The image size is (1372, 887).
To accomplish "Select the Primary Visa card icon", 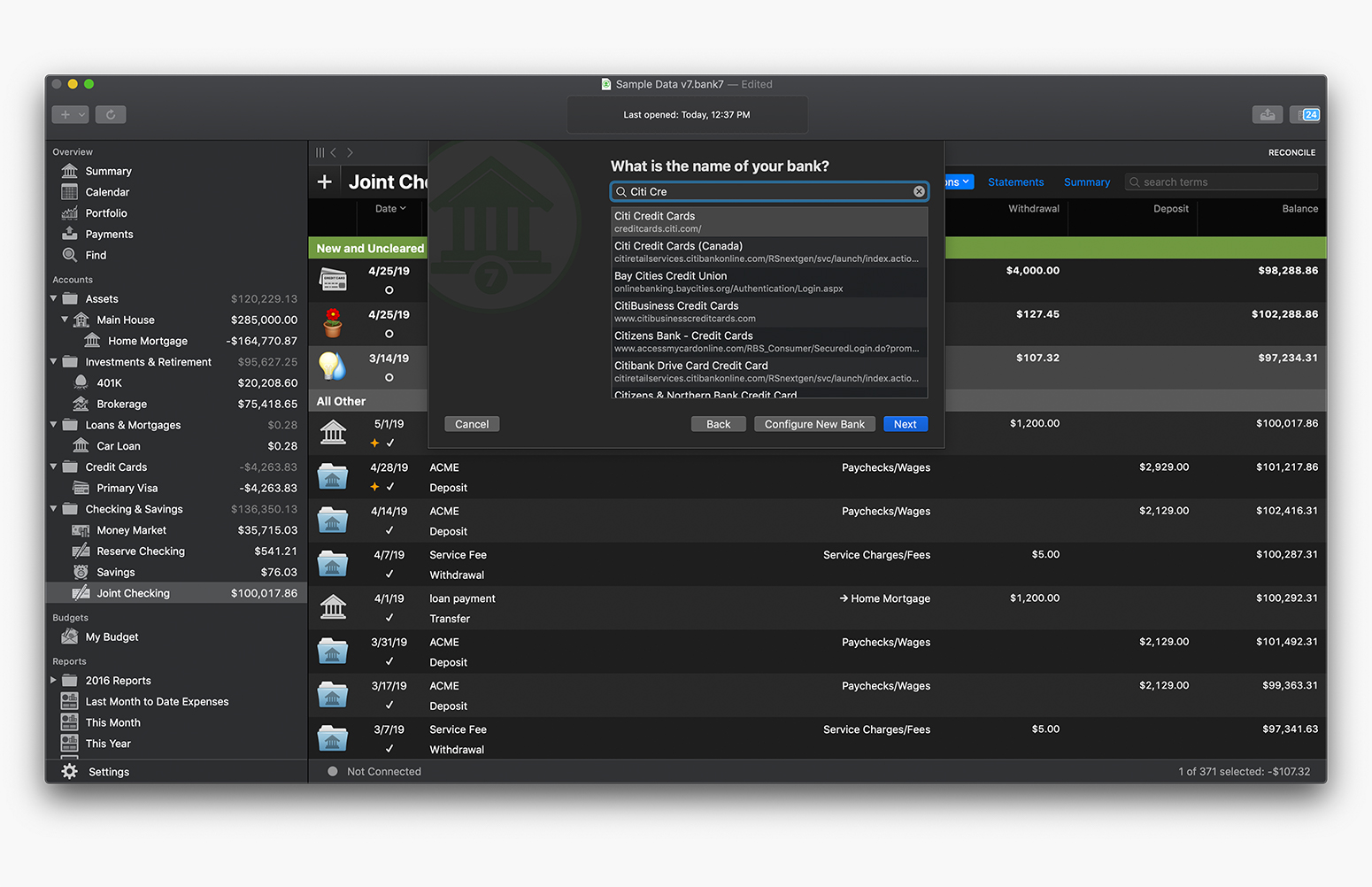I will coord(81,488).
